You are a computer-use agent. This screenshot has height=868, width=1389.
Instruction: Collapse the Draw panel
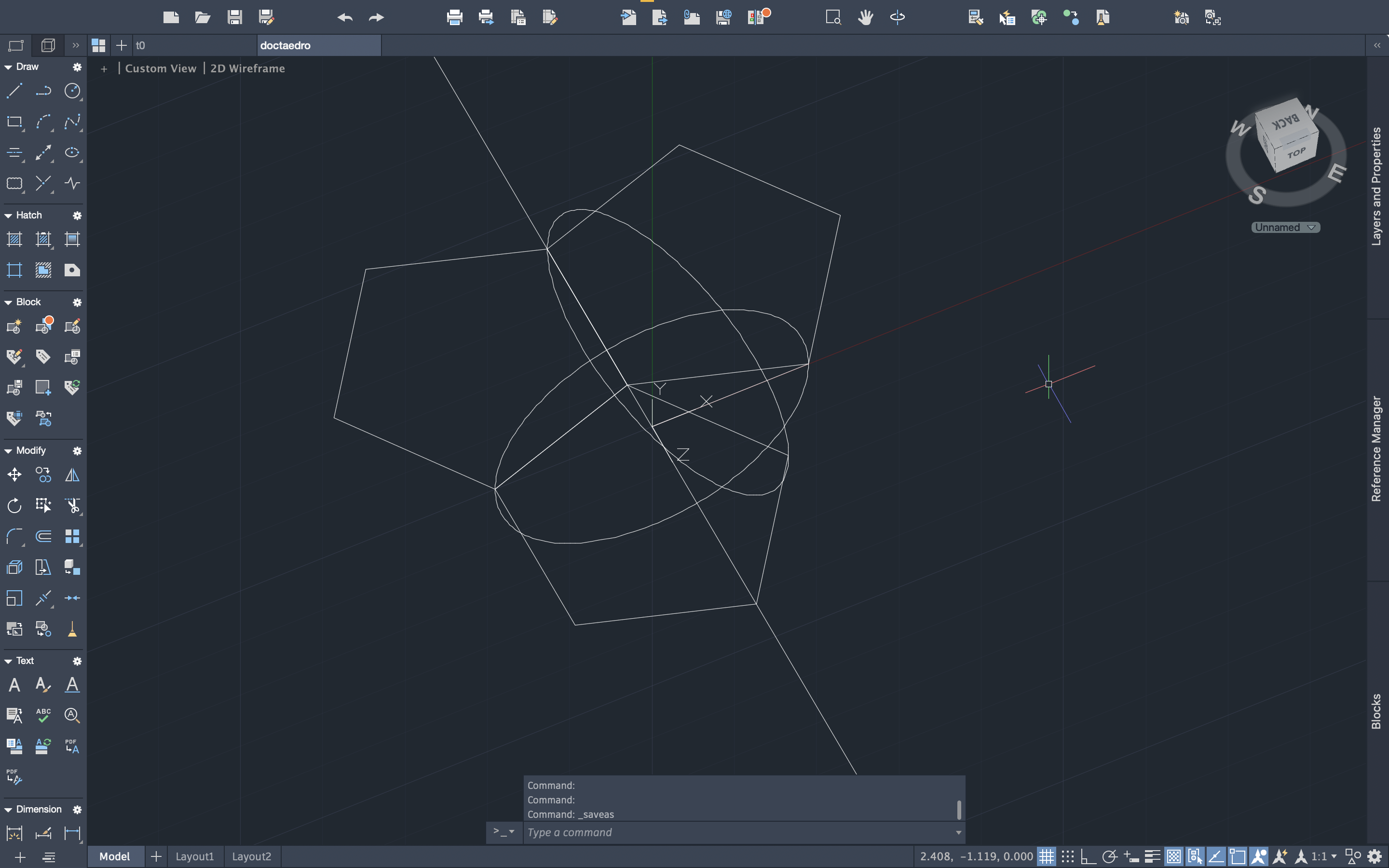[8, 67]
